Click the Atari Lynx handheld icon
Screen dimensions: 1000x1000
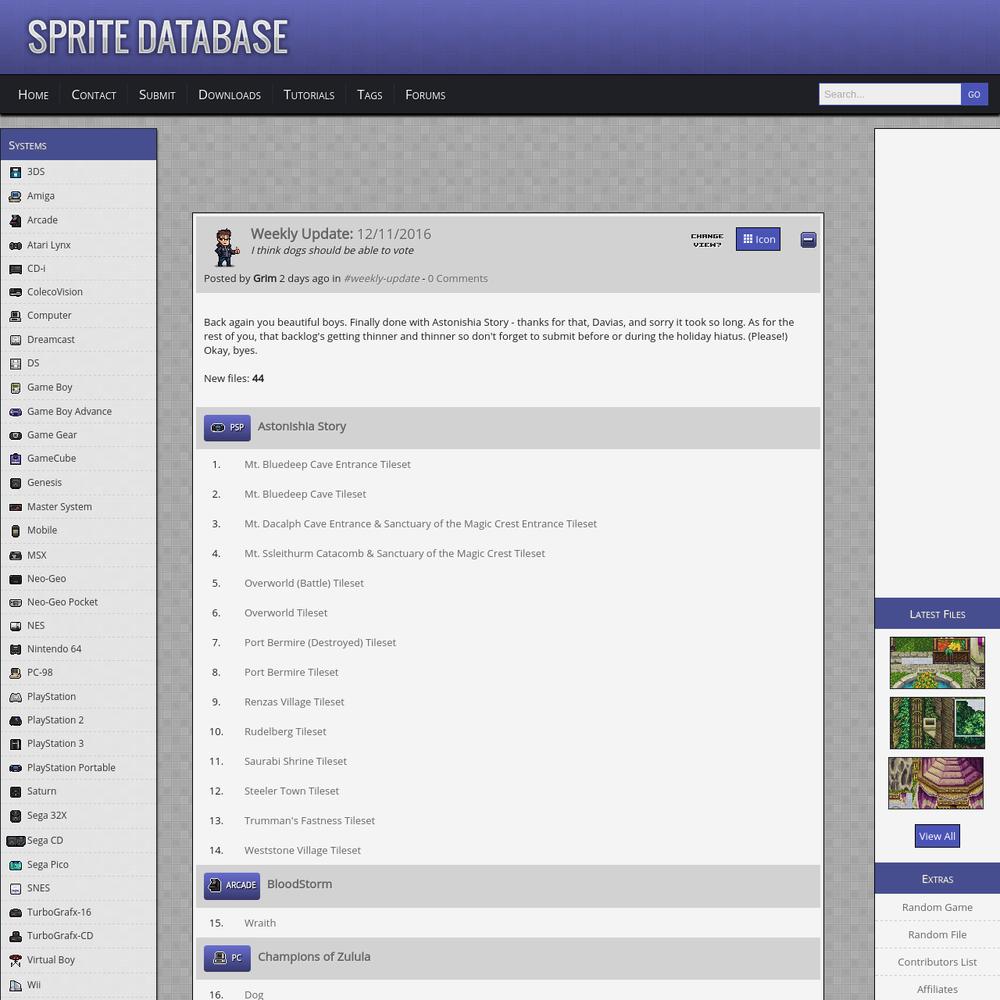click(15, 246)
